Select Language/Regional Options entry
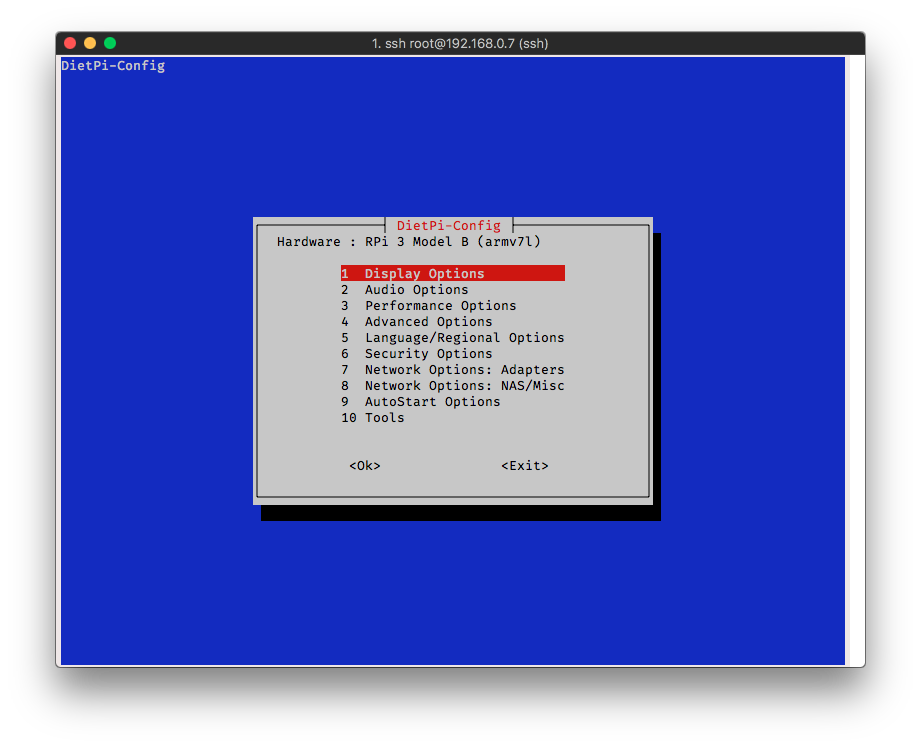The image size is (921, 747). [452, 338]
